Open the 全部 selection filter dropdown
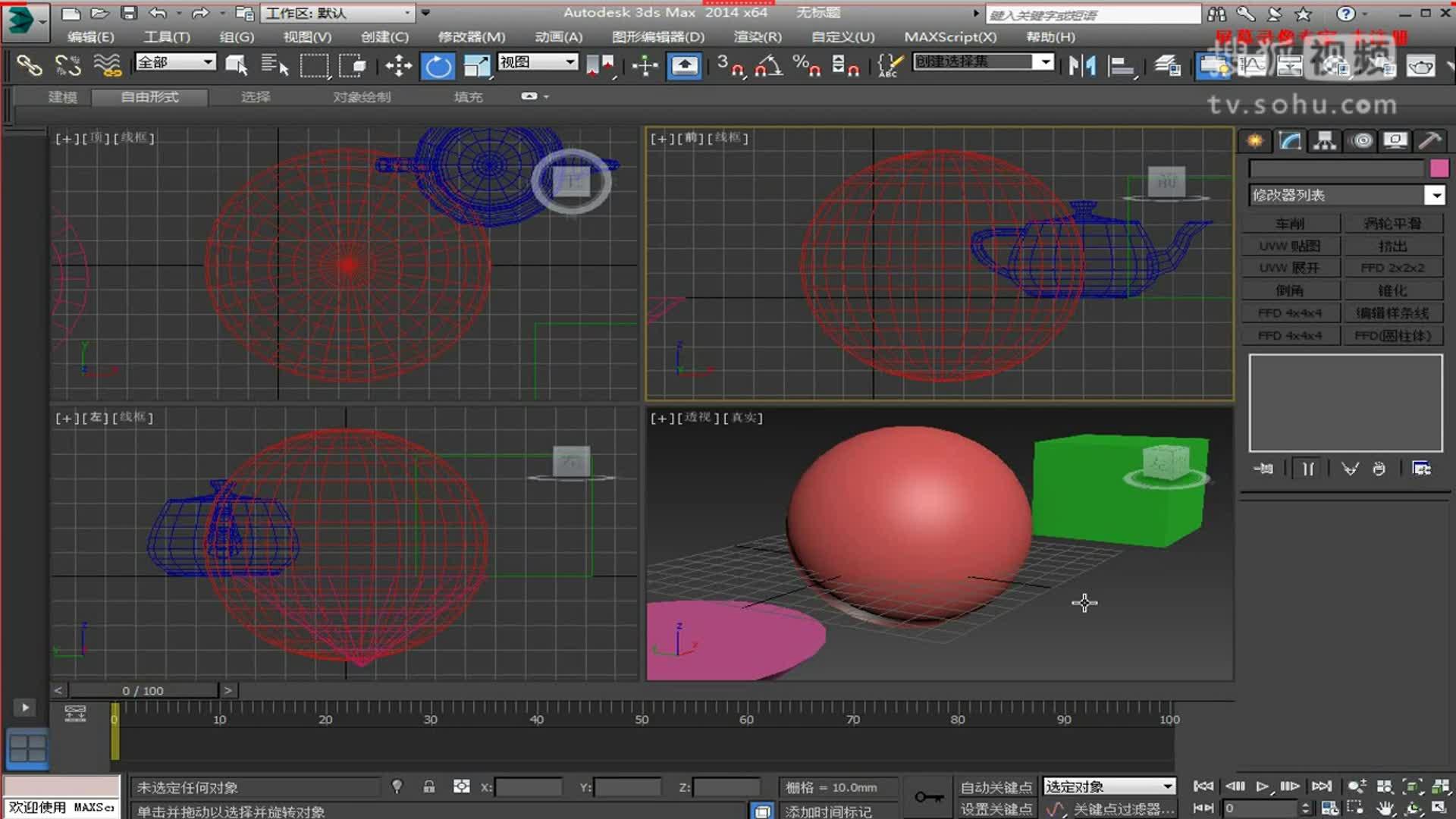Screen dimensions: 1456x819 (174, 62)
